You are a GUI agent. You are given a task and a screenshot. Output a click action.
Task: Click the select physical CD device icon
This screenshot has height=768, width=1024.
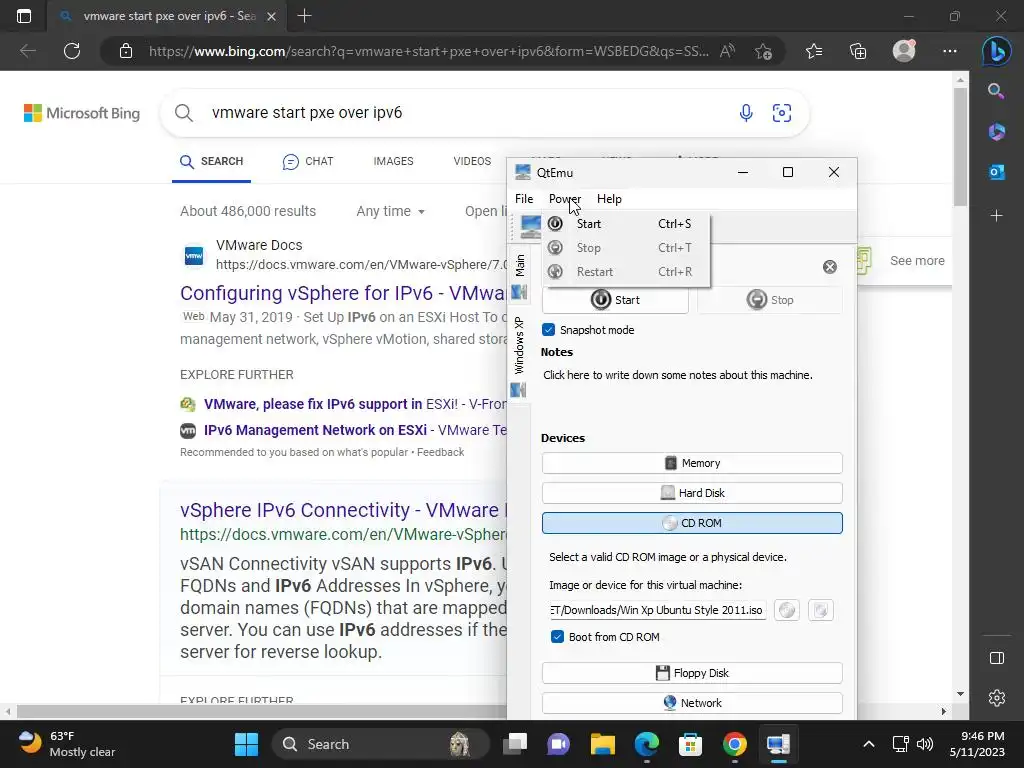(x=821, y=610)
